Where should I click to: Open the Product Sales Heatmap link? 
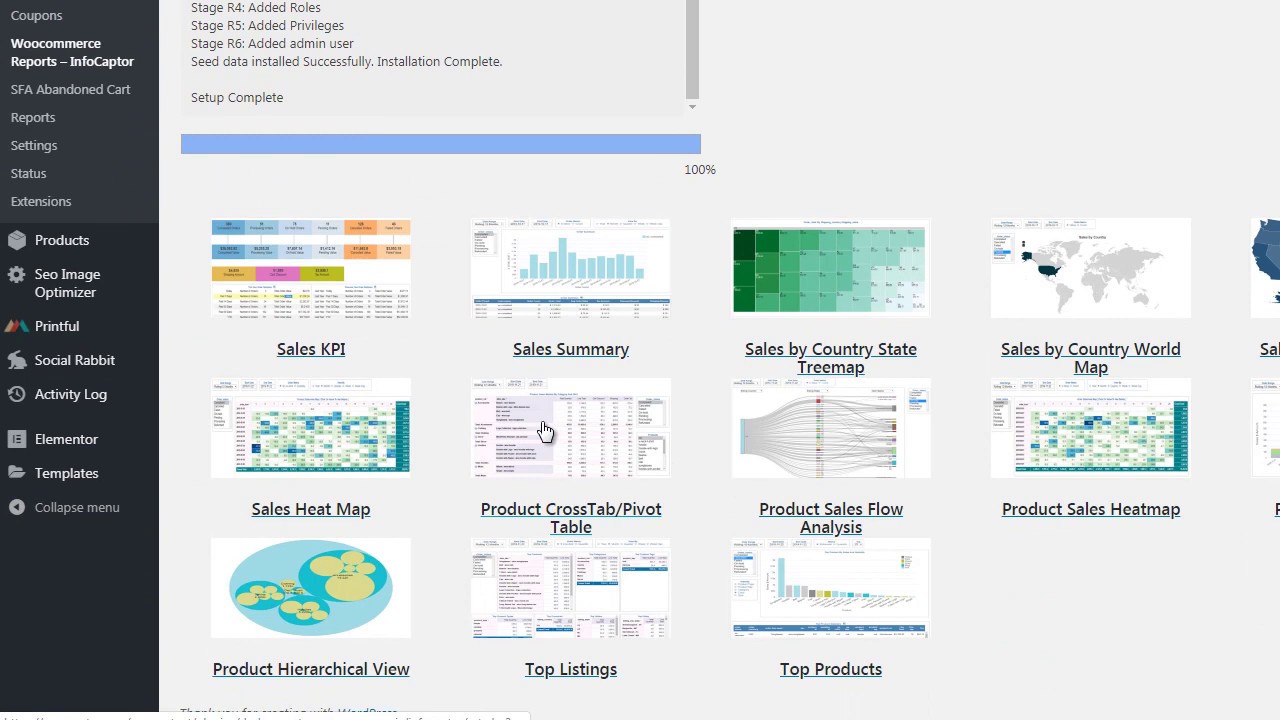tap(1091, 509)
